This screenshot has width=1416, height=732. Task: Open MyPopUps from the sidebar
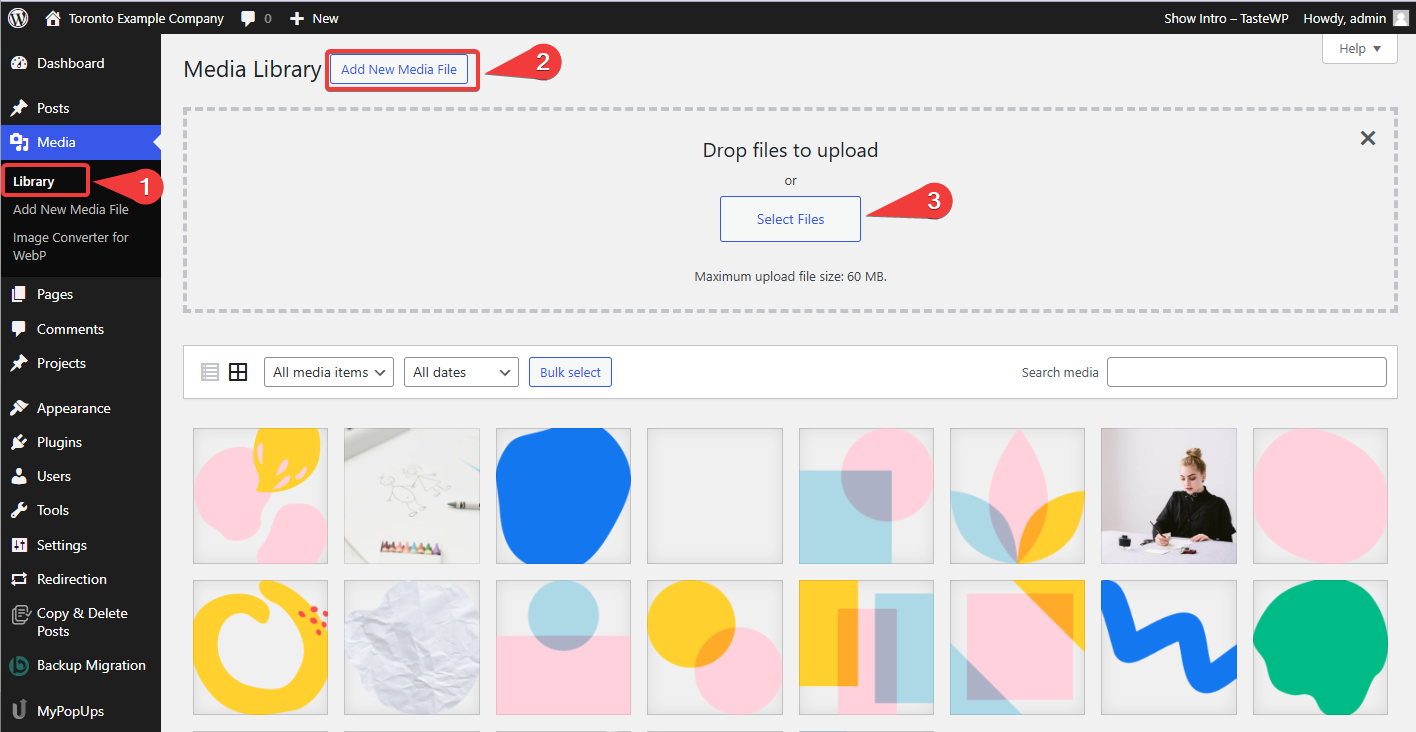pos(70,711)
